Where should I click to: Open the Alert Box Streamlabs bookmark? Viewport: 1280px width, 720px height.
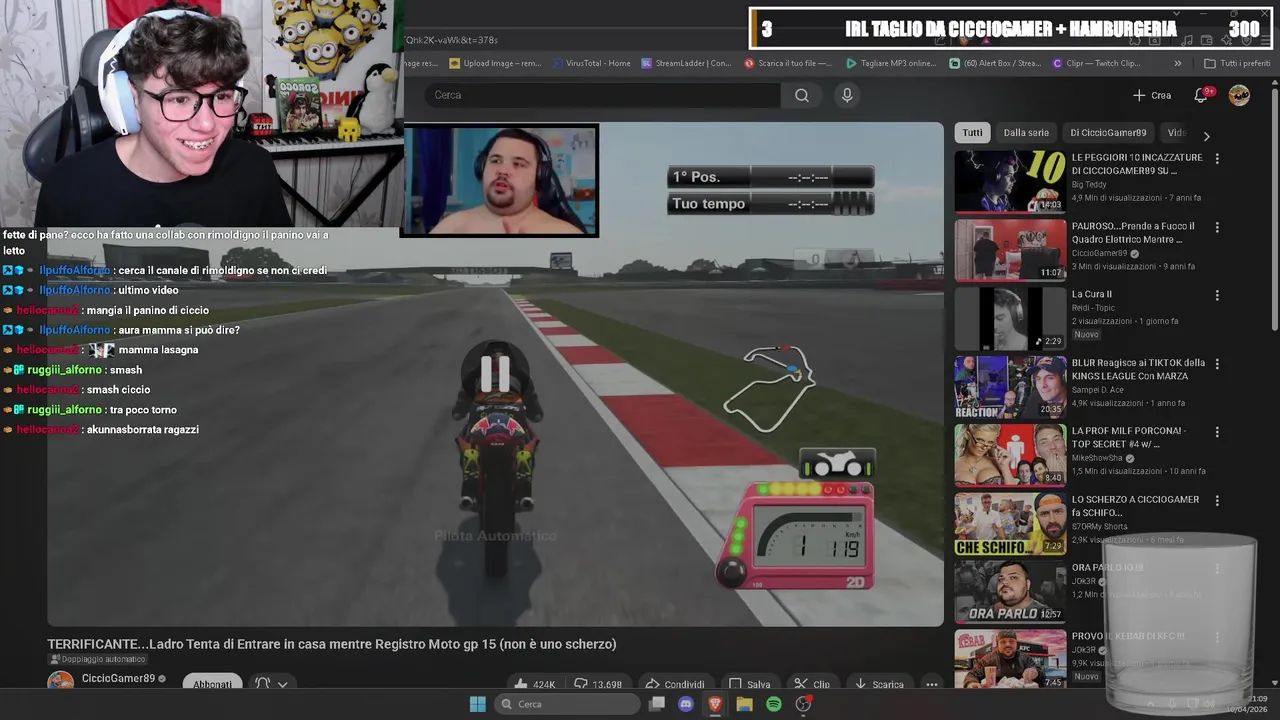pos(995,63)
